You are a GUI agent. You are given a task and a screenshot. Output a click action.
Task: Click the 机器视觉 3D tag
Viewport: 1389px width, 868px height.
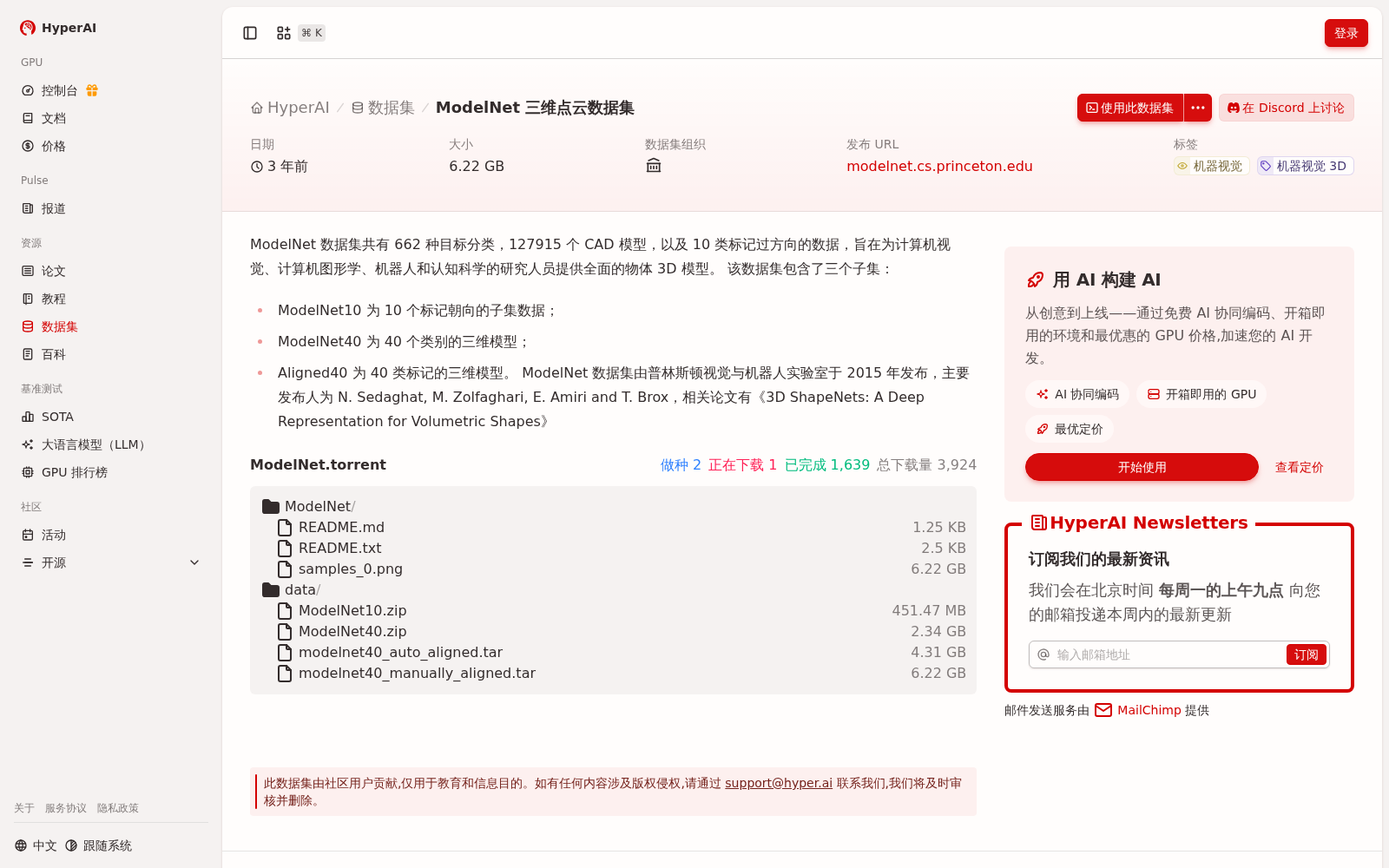[1305, 166]
